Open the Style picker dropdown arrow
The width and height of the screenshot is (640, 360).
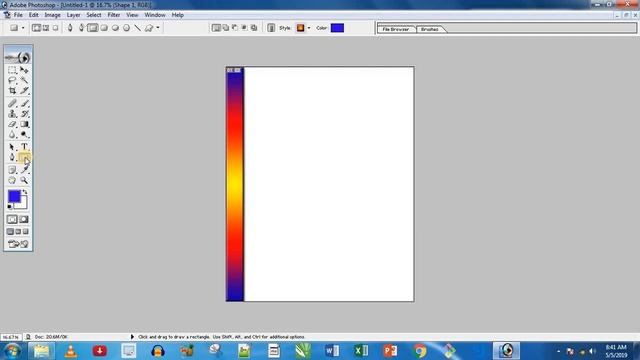[309, 28]
